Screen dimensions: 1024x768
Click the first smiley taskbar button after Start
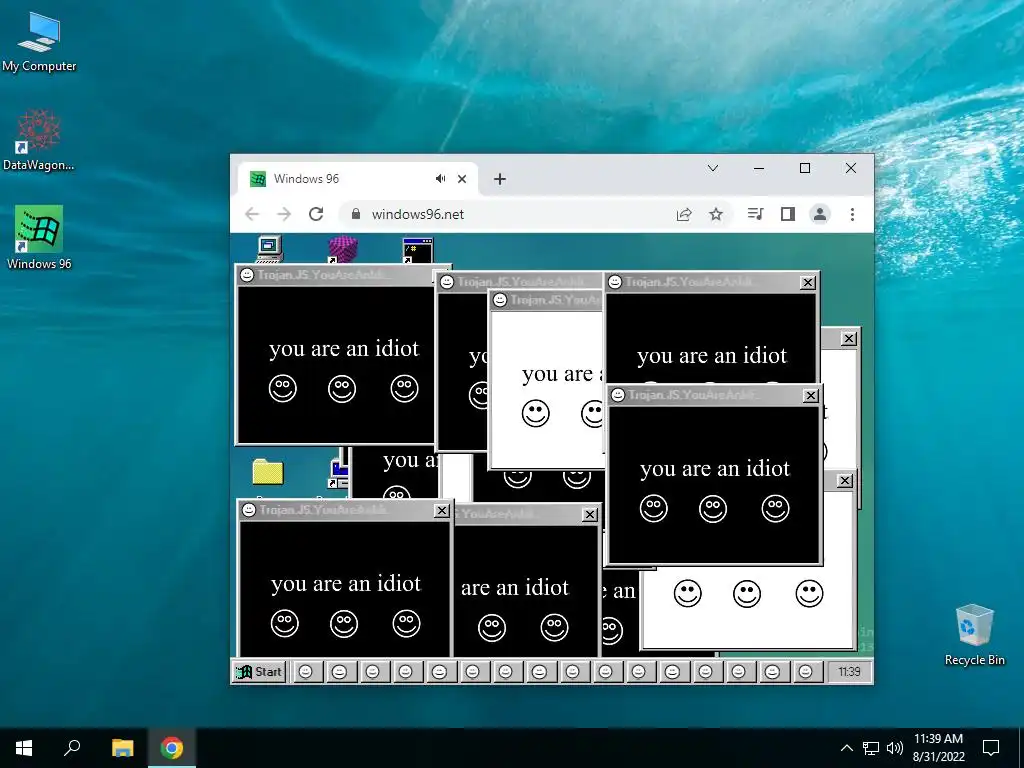[306, 671]
